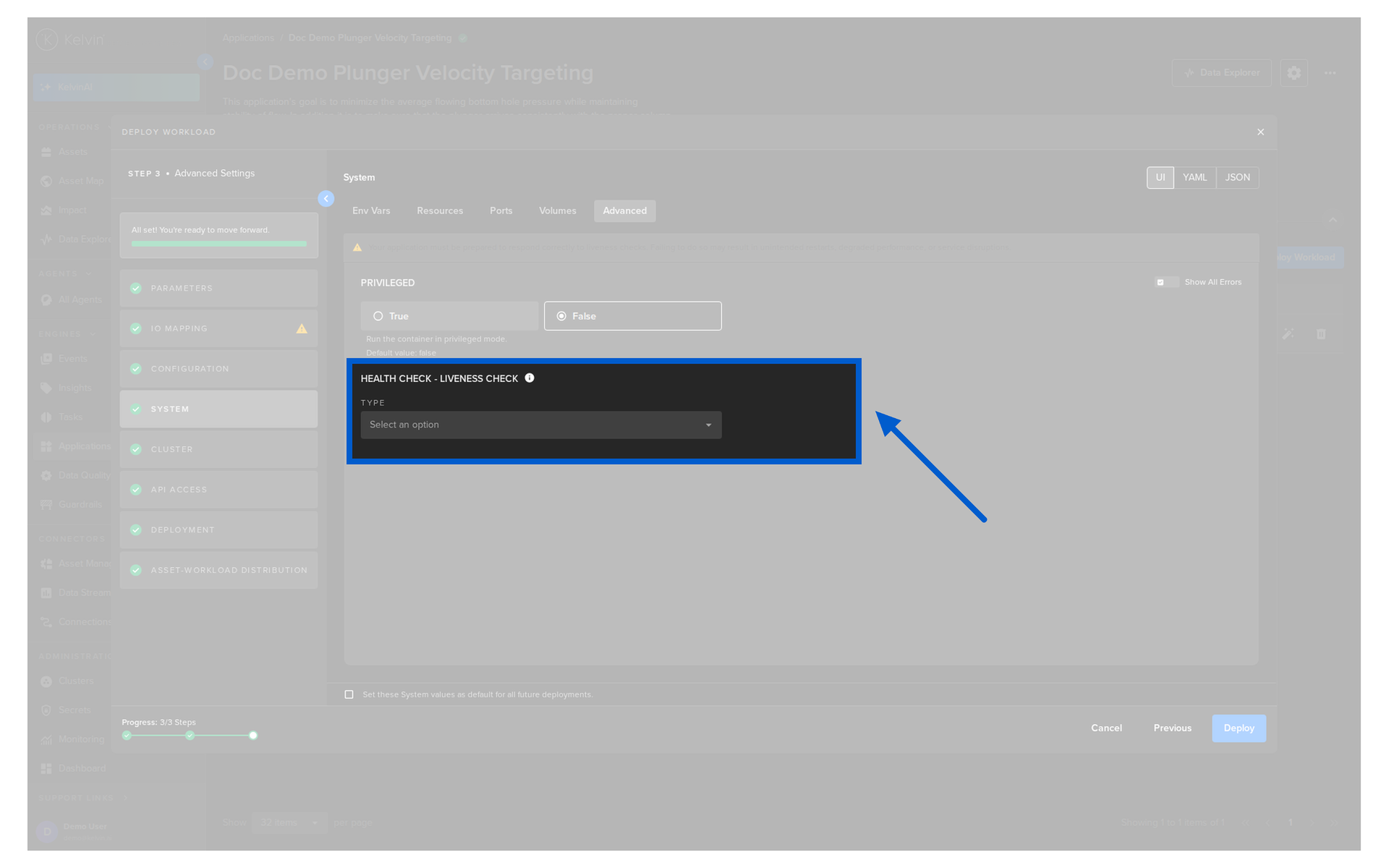Open the Ports tab

[x=501, y=210]
